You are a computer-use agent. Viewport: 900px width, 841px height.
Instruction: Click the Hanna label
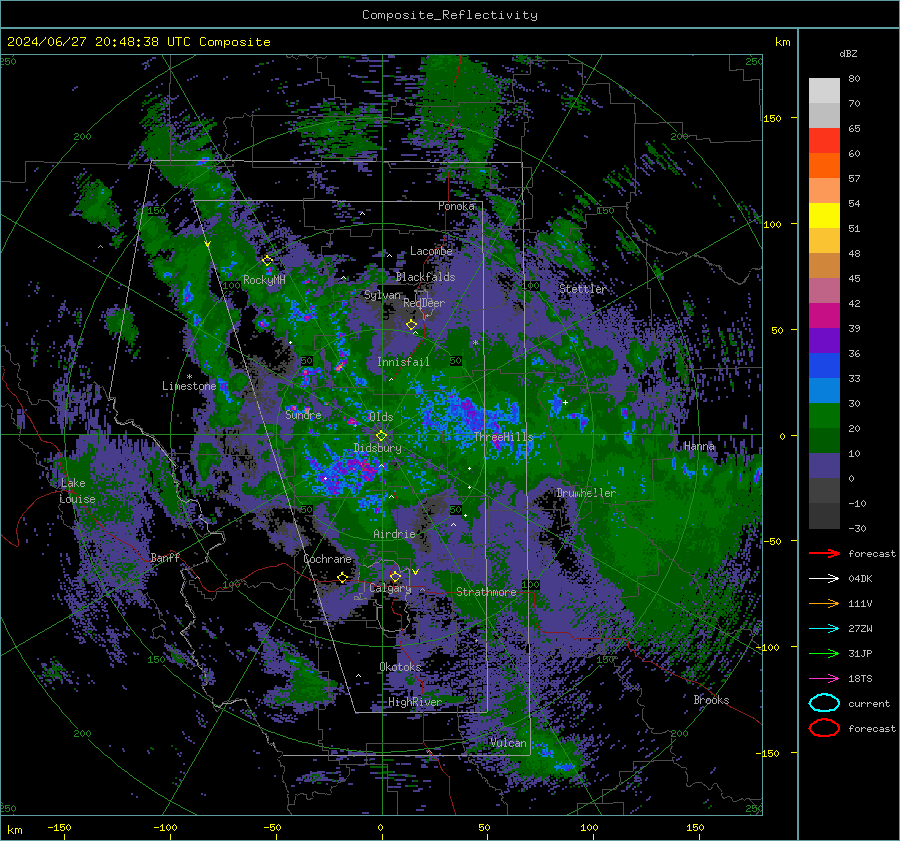click(x=699, y=446)
